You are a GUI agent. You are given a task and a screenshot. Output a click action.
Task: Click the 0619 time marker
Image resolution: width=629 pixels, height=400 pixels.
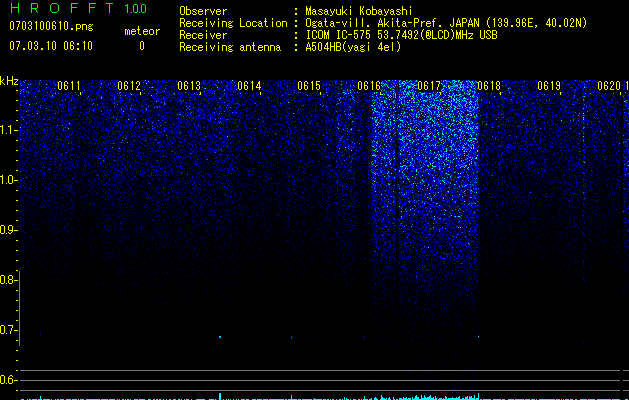(549, 86)
